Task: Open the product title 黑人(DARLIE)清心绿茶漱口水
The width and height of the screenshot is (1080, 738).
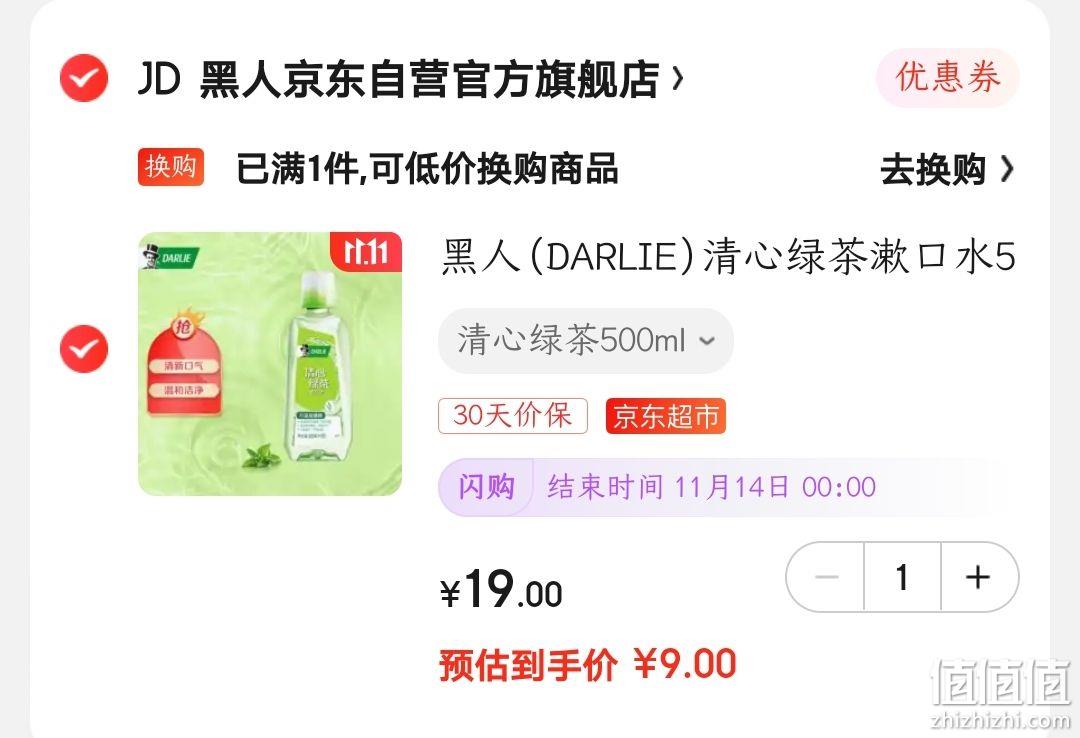Action: [x=728, y=257]
